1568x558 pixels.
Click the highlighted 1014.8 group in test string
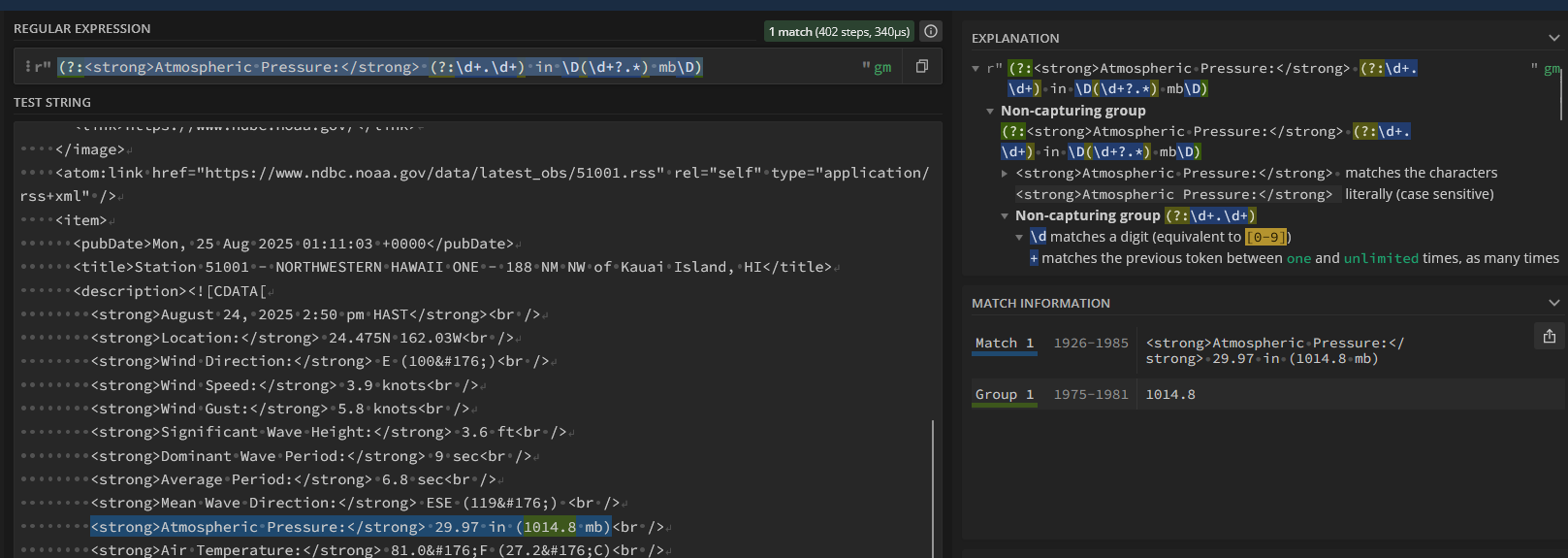[549, 527]
